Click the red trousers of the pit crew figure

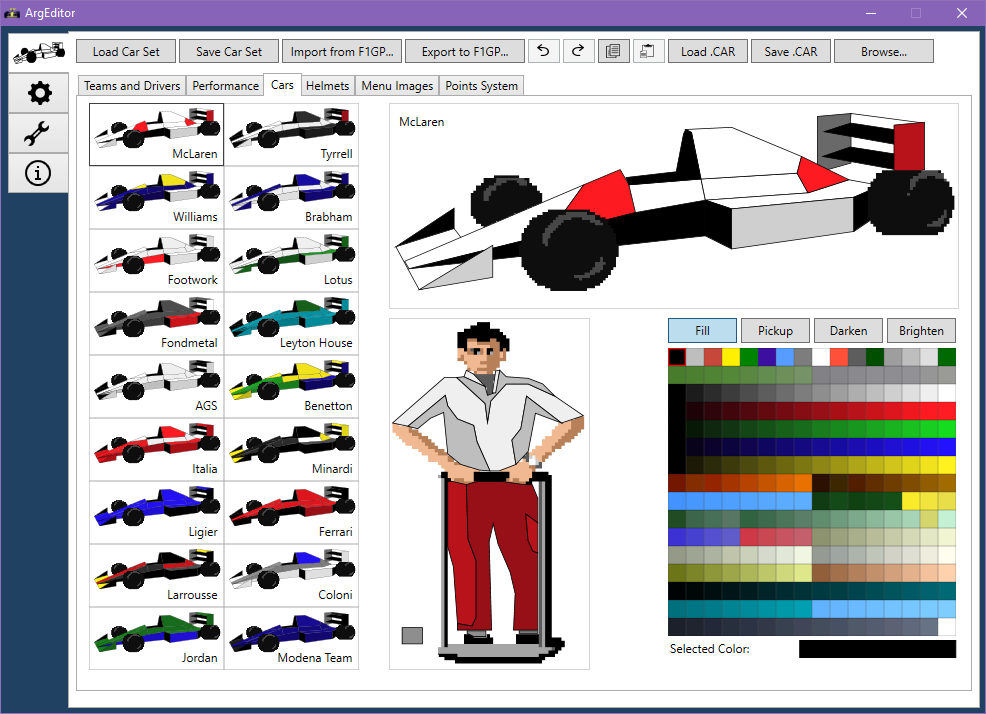coord(494,554)
